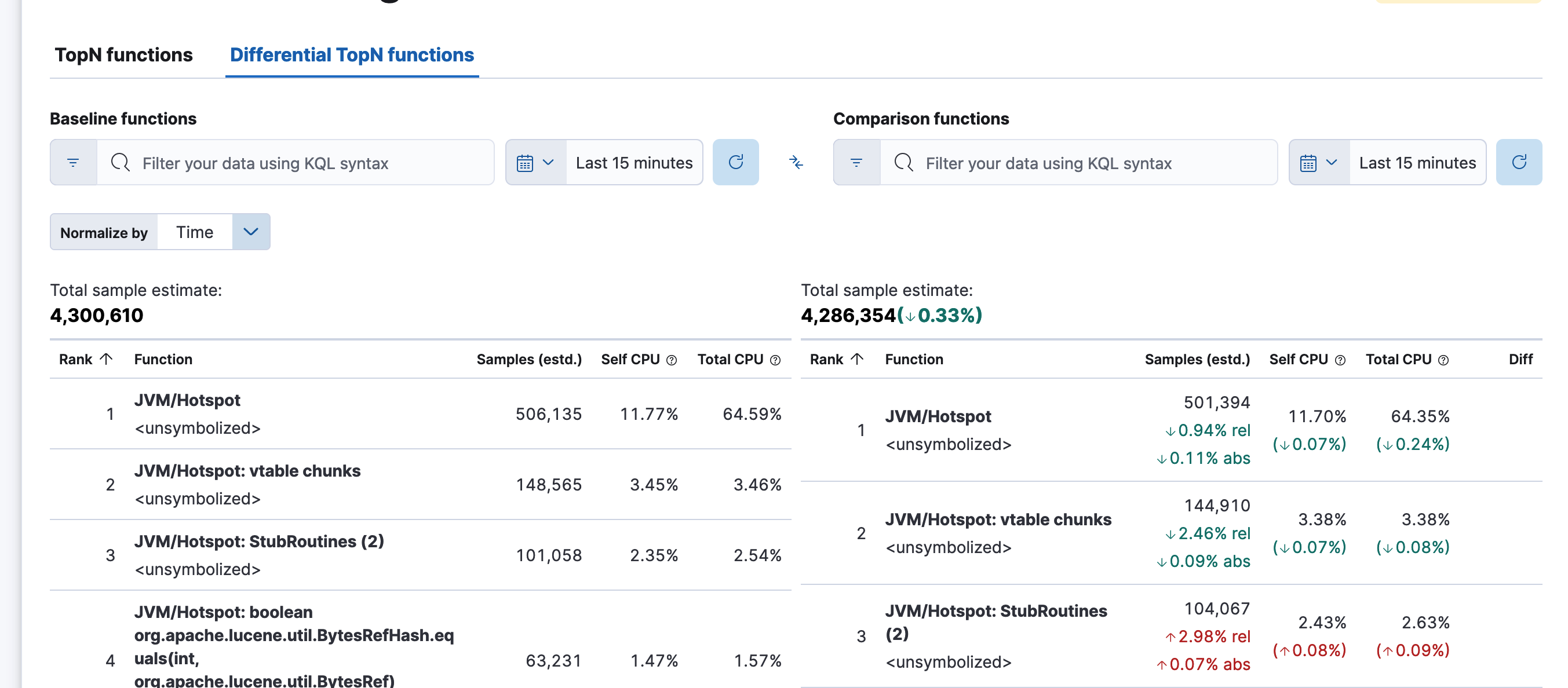Open baseline calendar quick menu
The height and width of the screenshot is (688, 1568).
(535, 162)
